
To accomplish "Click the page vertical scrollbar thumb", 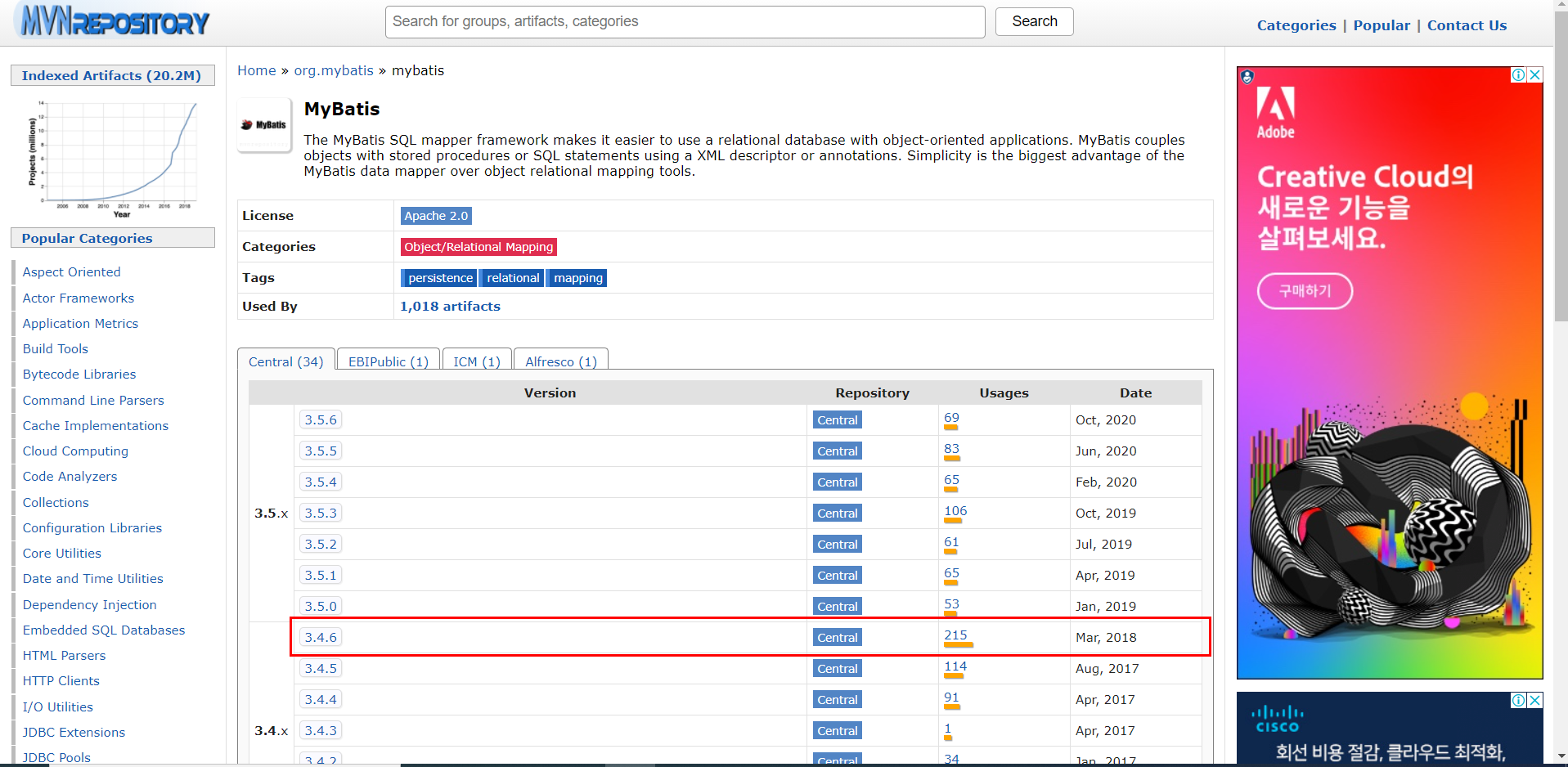I will 1561,168.
